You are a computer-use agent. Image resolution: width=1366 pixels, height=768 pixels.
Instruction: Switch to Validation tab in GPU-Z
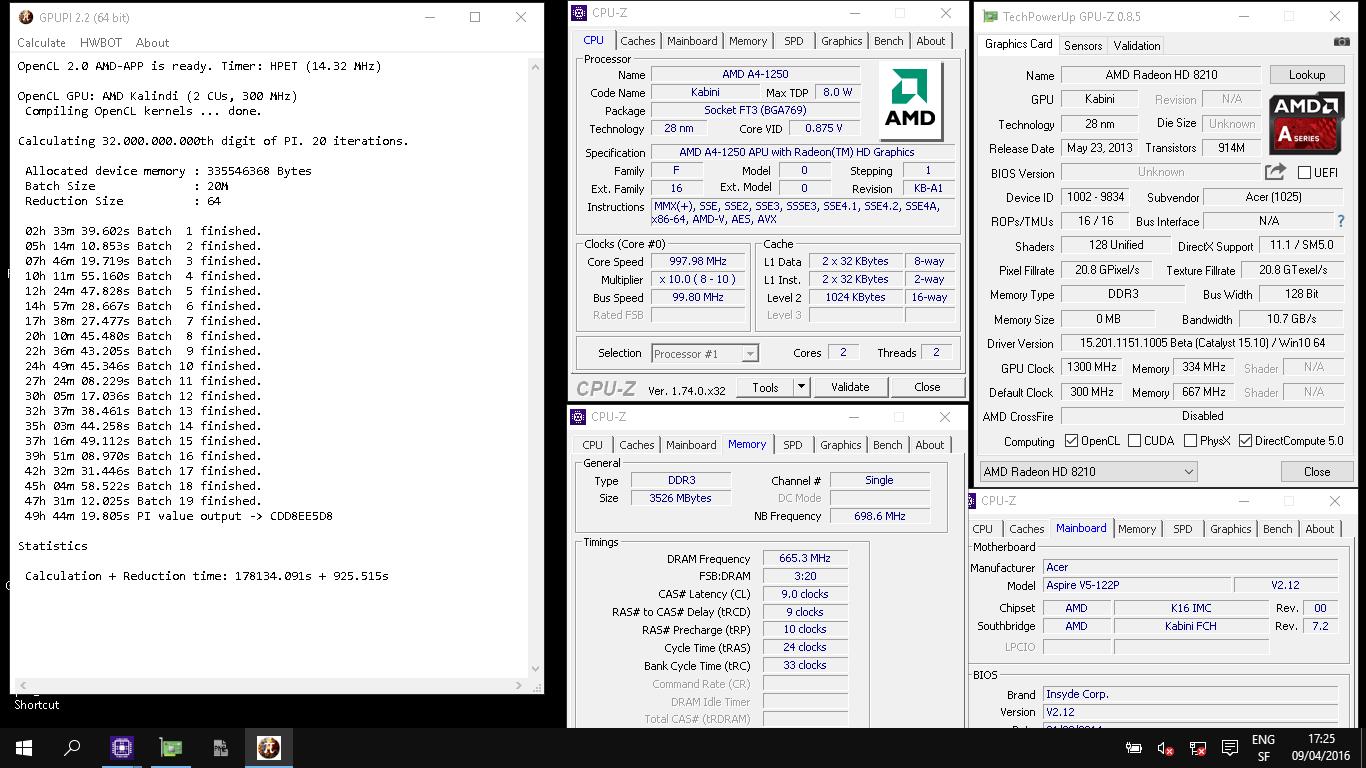coord(1137,46)
